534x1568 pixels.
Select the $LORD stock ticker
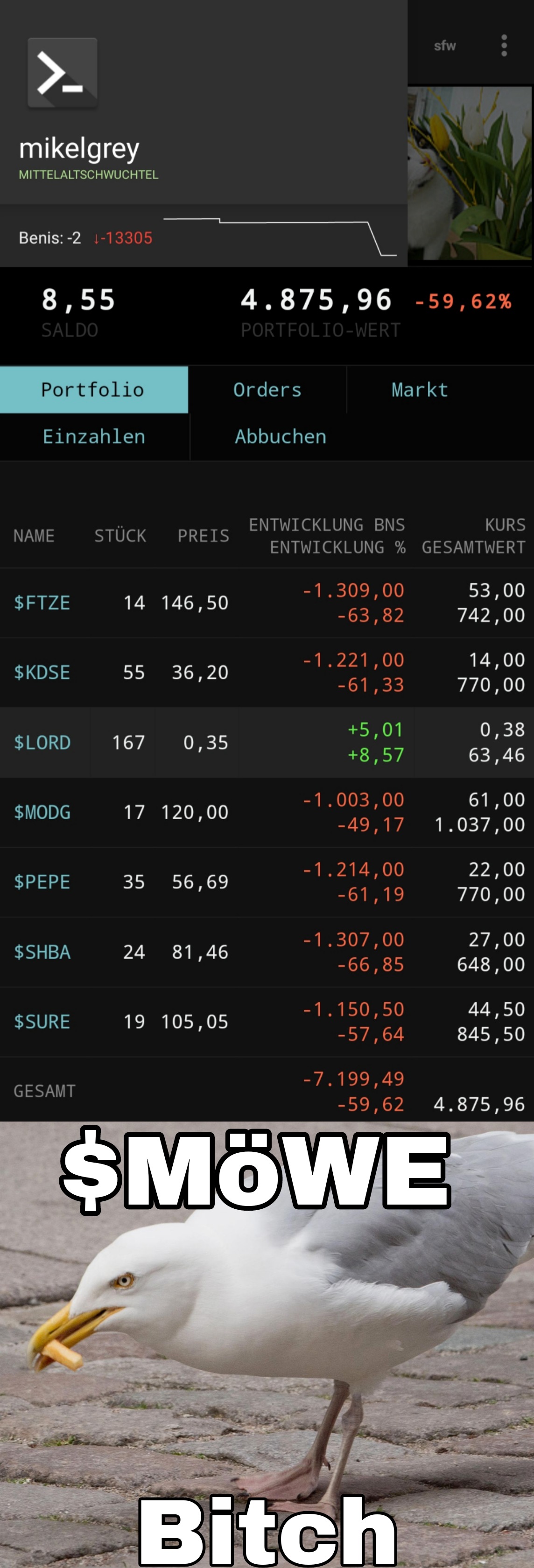42,743
